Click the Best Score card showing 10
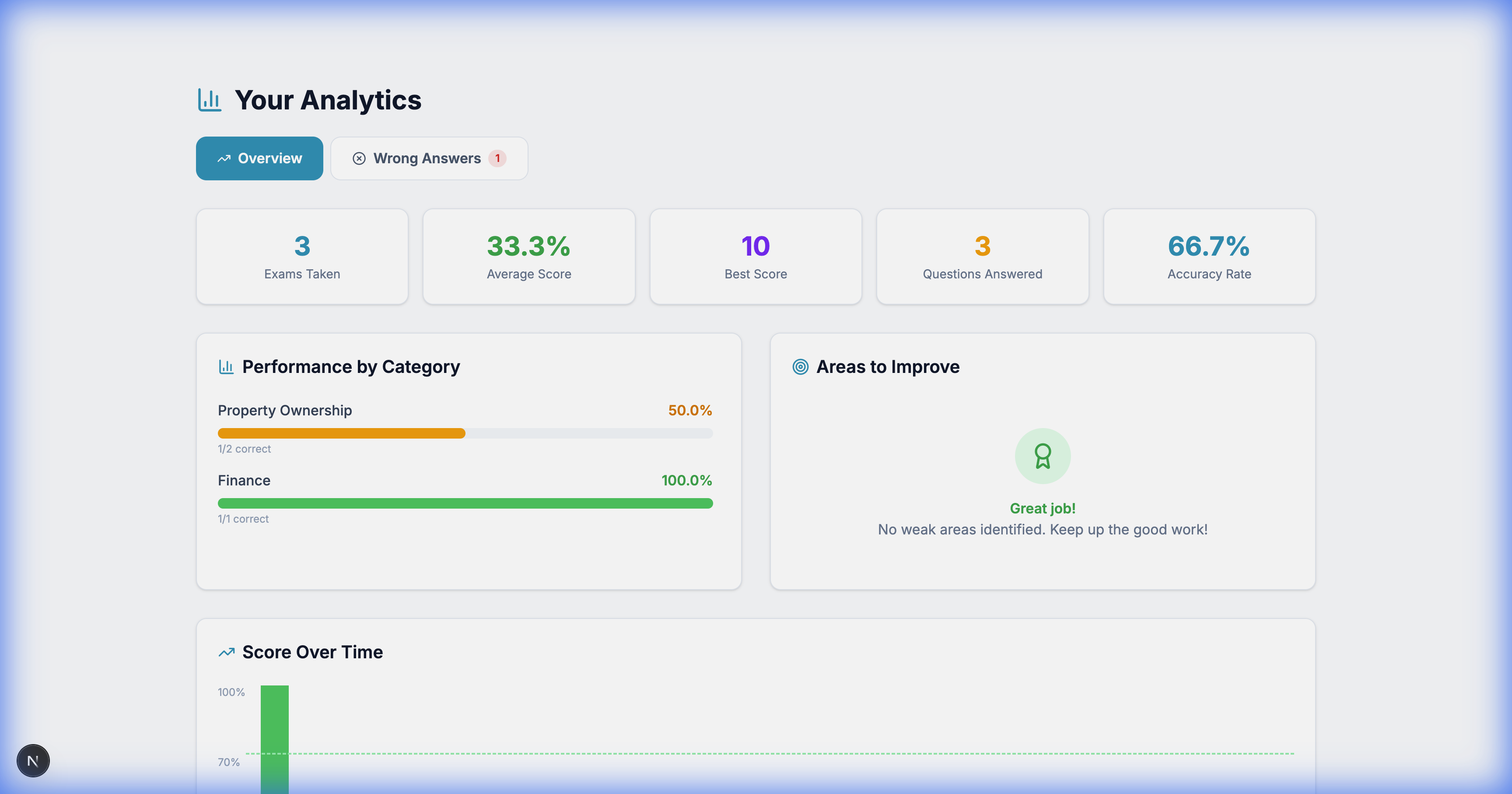The width and height of the screenshot is (1512, 794). click(756, 256)
